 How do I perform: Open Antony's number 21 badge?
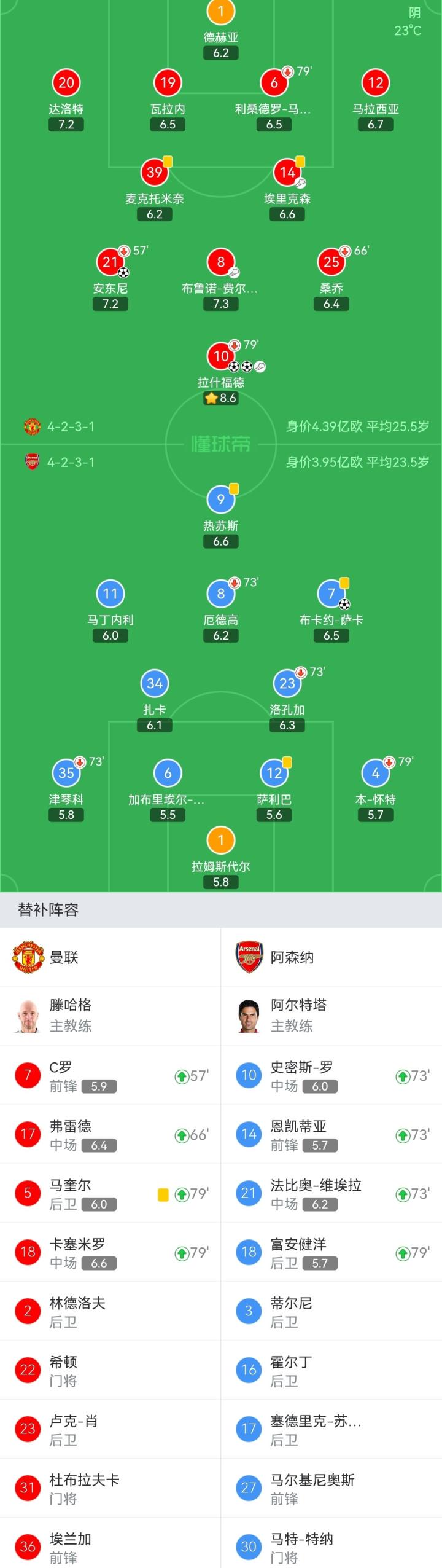tap(110, 262)
